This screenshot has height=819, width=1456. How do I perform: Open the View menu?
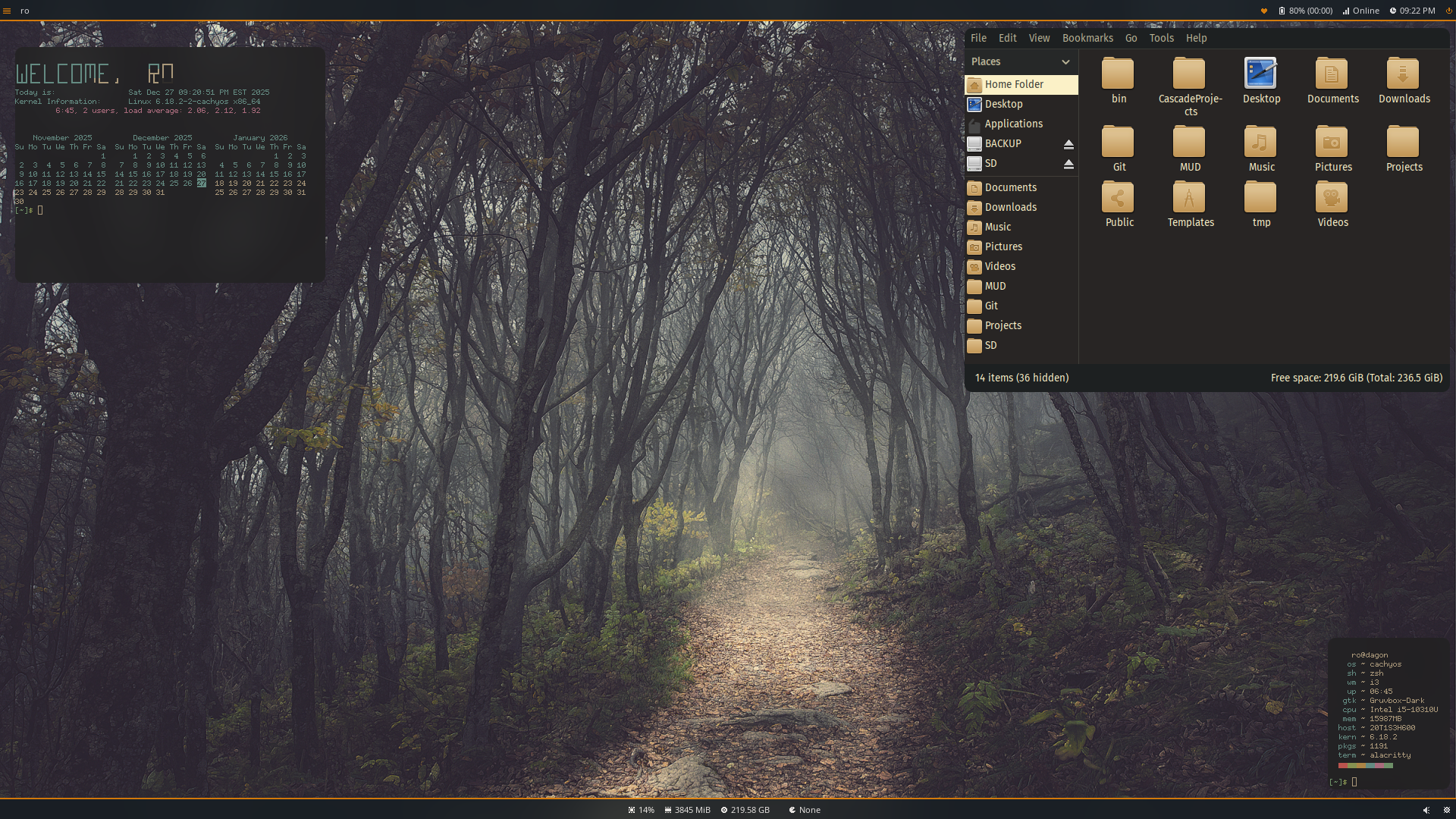pos(1039,38)
